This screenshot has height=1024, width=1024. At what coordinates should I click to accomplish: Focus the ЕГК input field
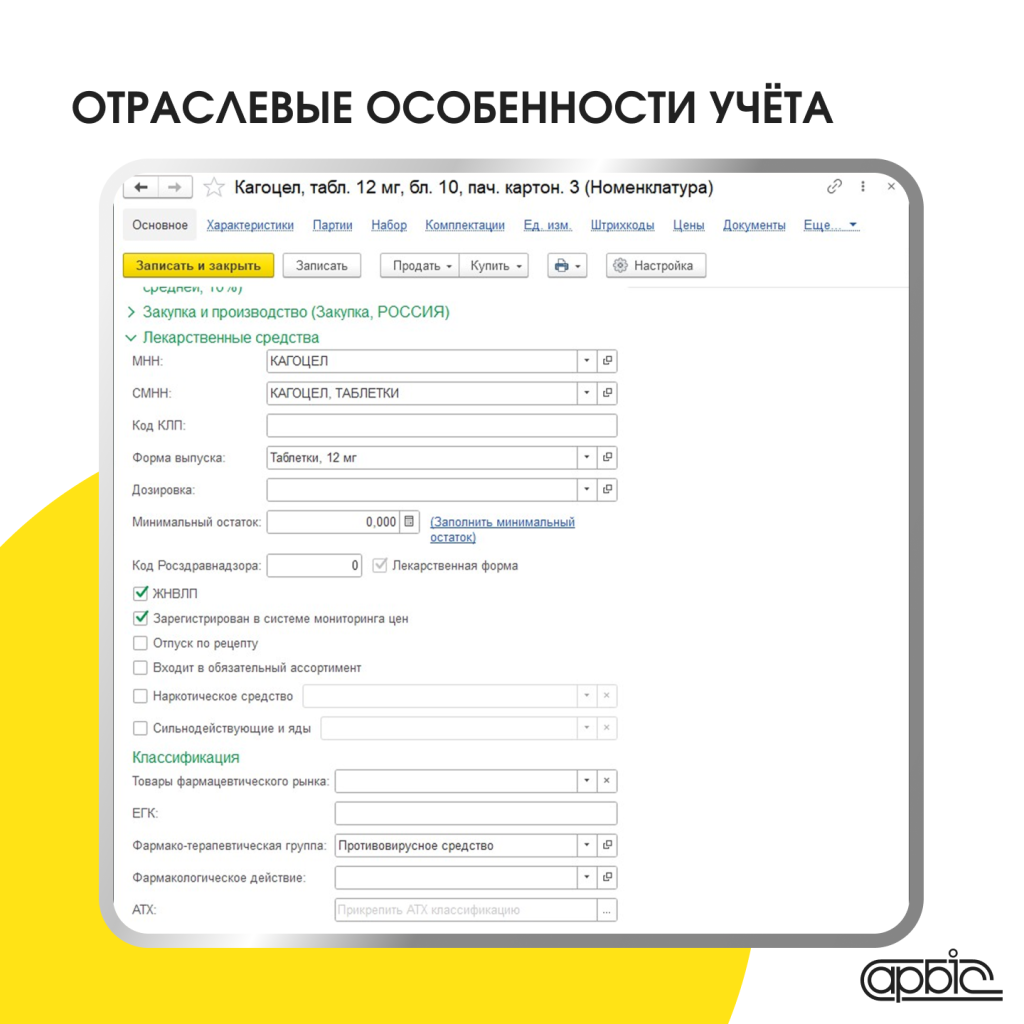475,813
